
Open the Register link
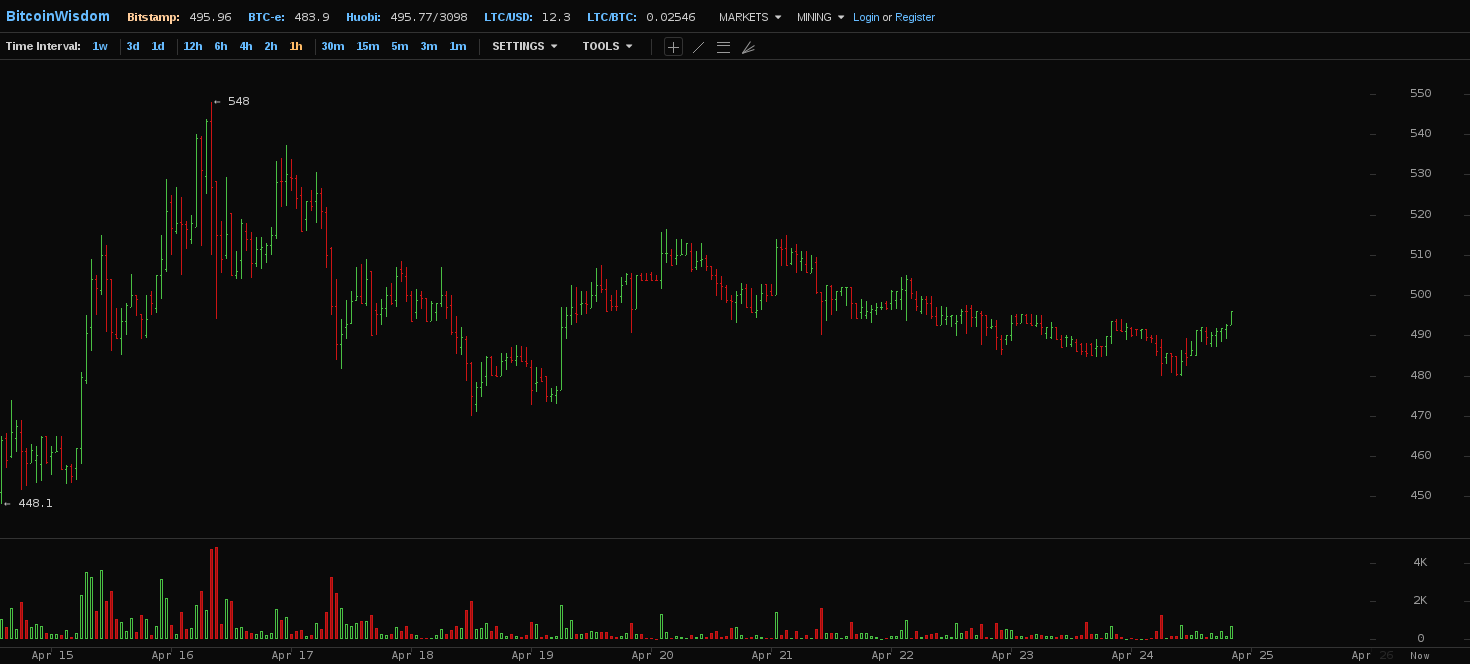click(915, 17)
